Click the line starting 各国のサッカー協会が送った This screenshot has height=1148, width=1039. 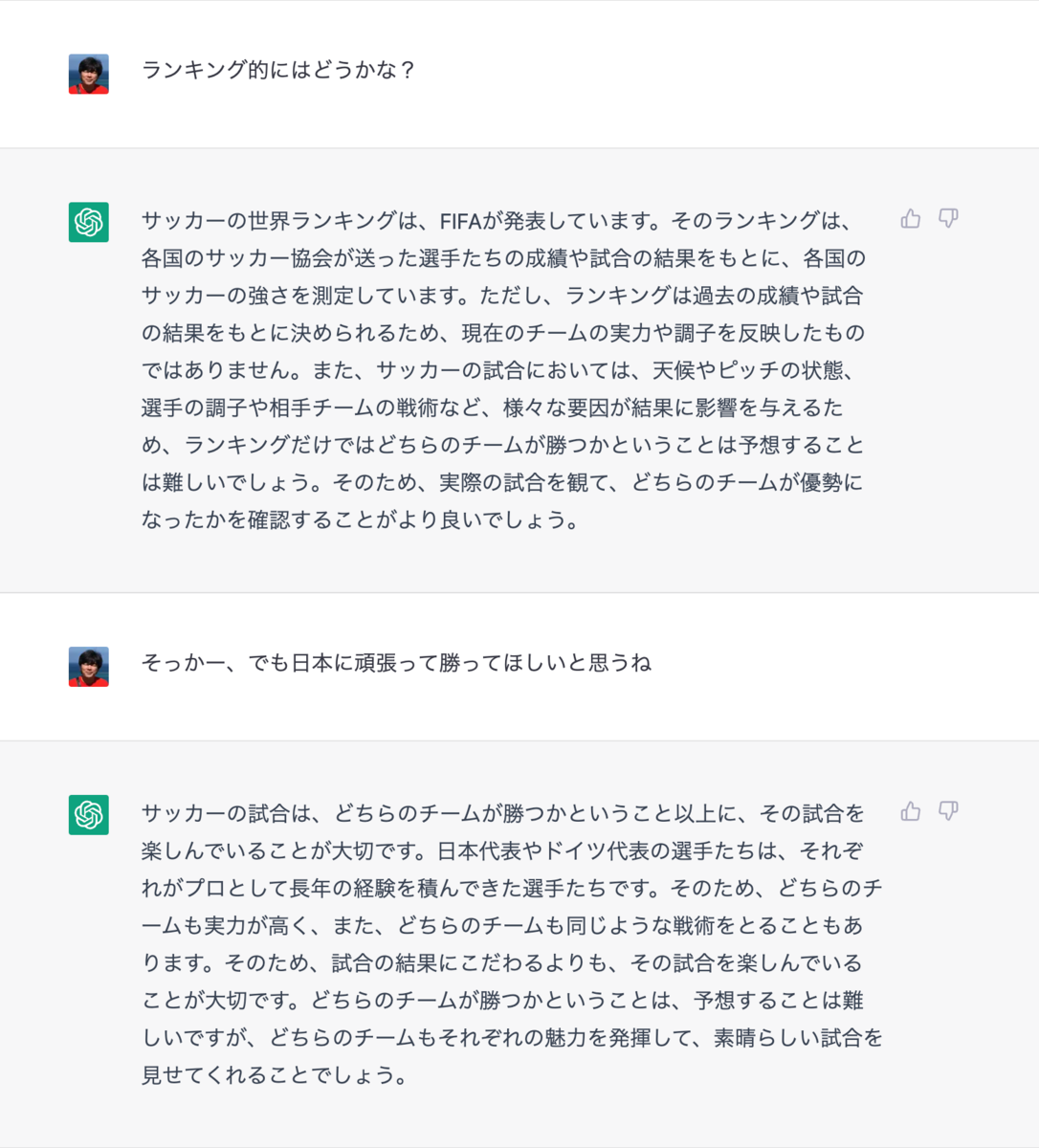pos(503,258)
